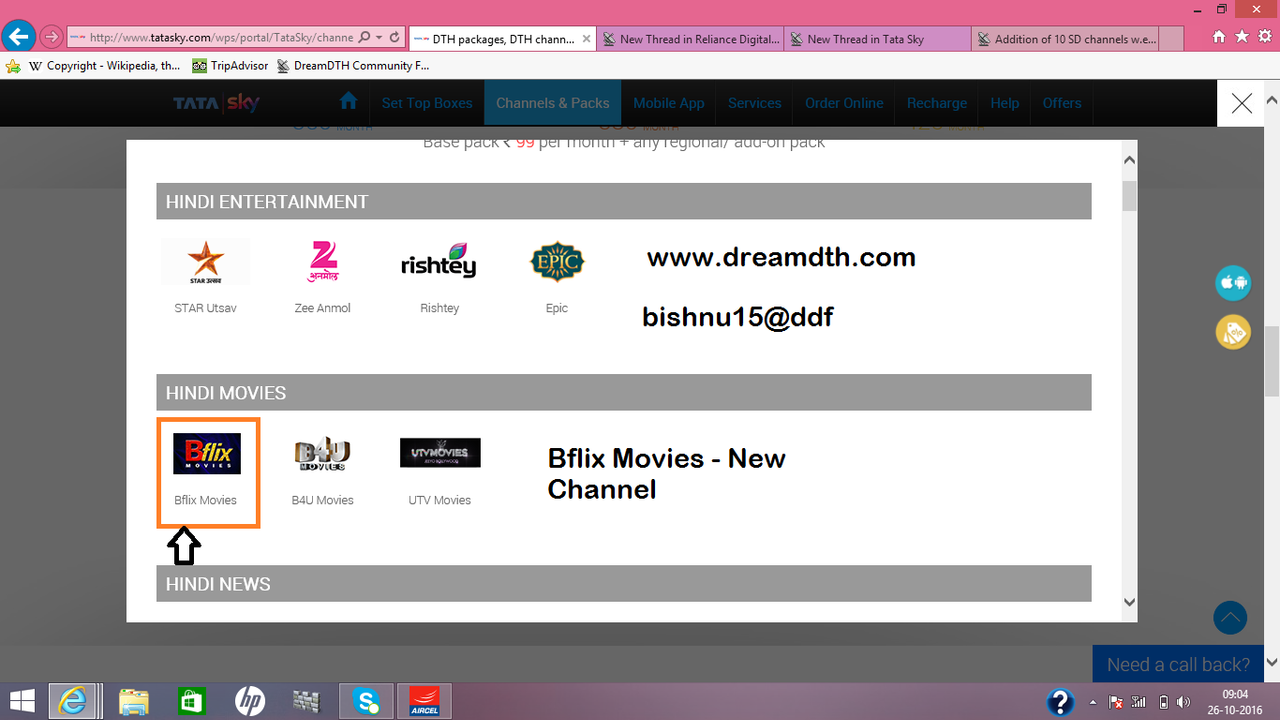Open the browser Home icon
Image resolution: width=1280 pixels, height=720 pixels.
(1219, 36)
